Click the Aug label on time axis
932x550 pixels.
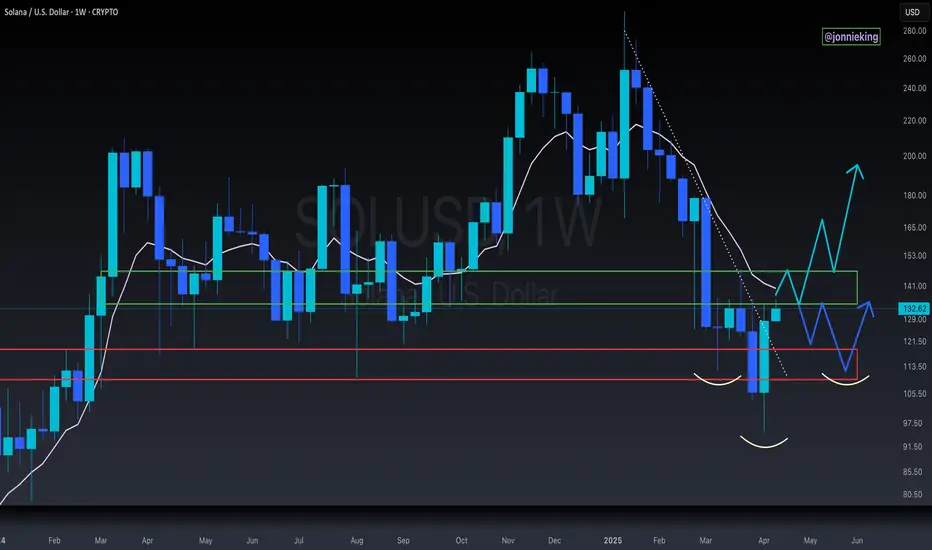click(x=357, y=540)
